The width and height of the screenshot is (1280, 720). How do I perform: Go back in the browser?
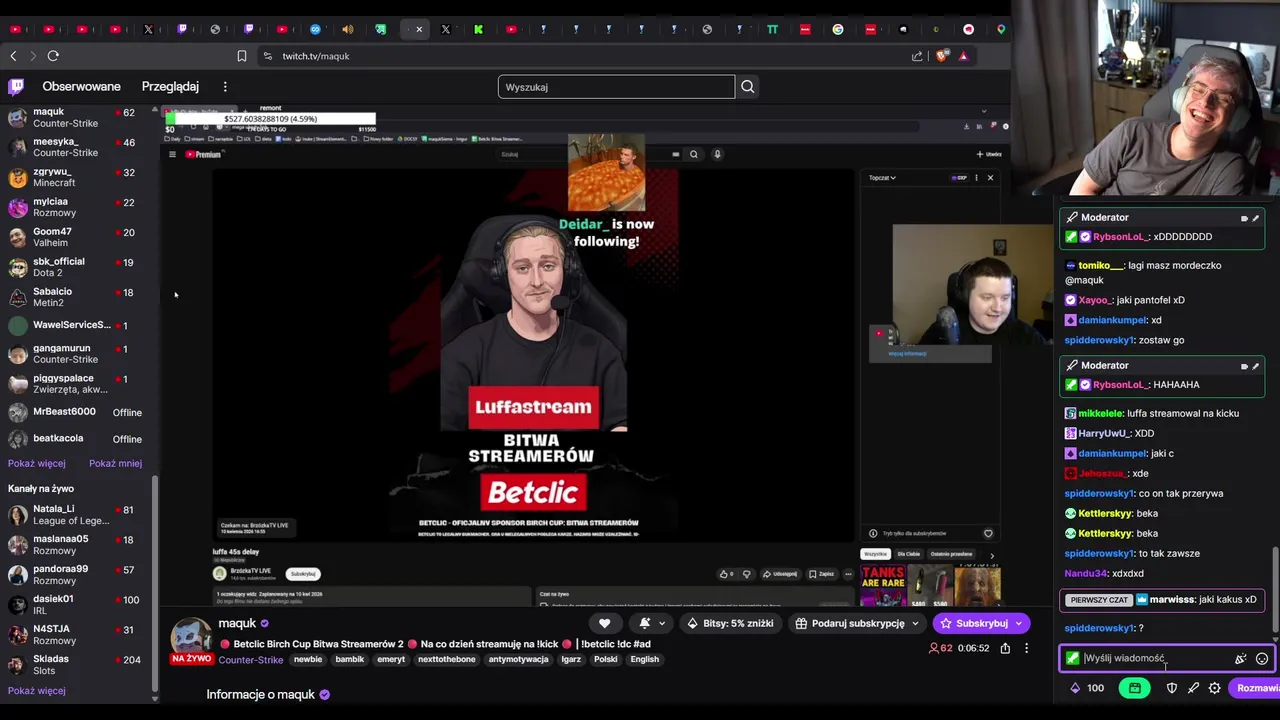tap(13, 56)
